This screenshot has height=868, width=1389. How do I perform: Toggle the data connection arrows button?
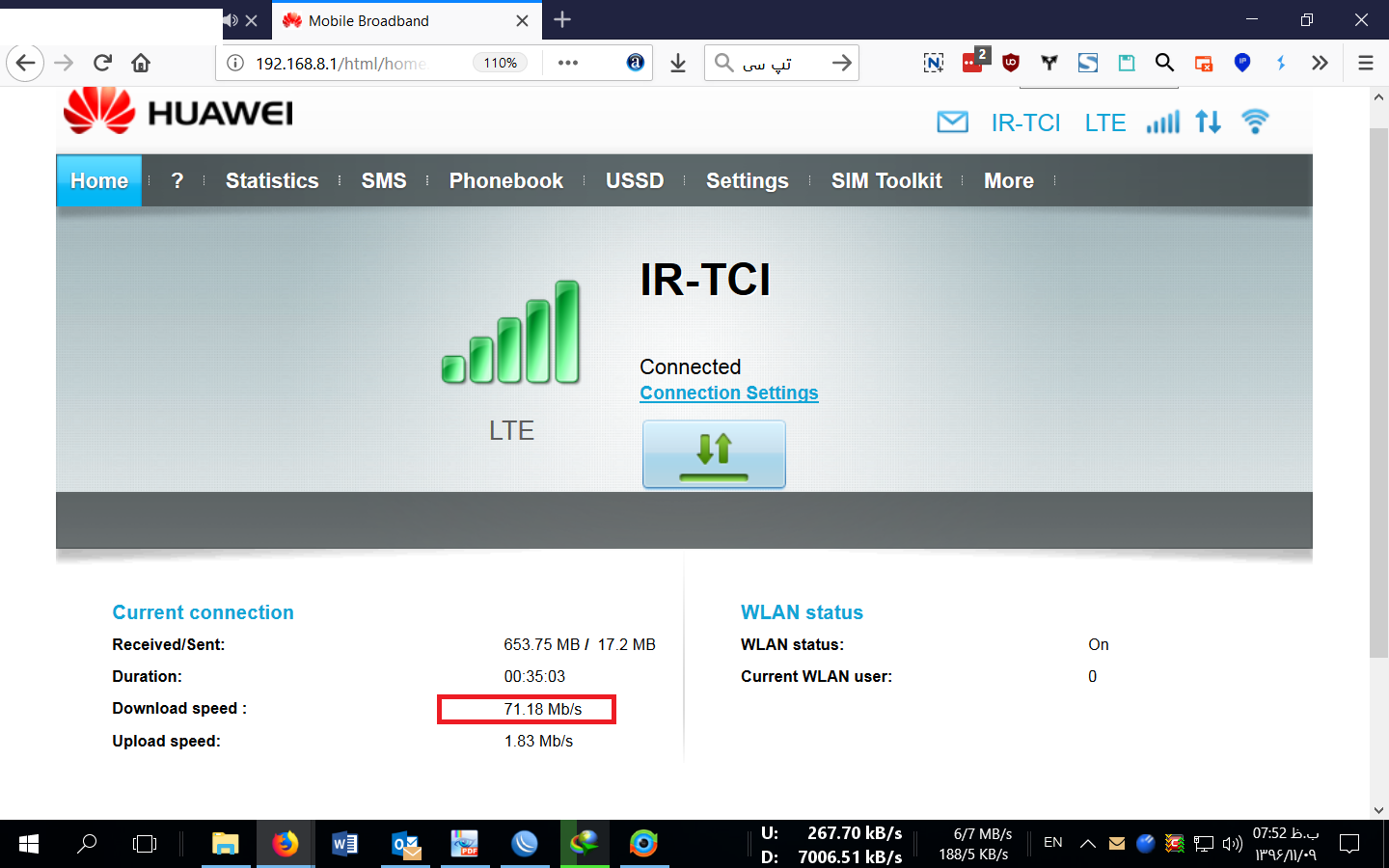click(714, 454)
